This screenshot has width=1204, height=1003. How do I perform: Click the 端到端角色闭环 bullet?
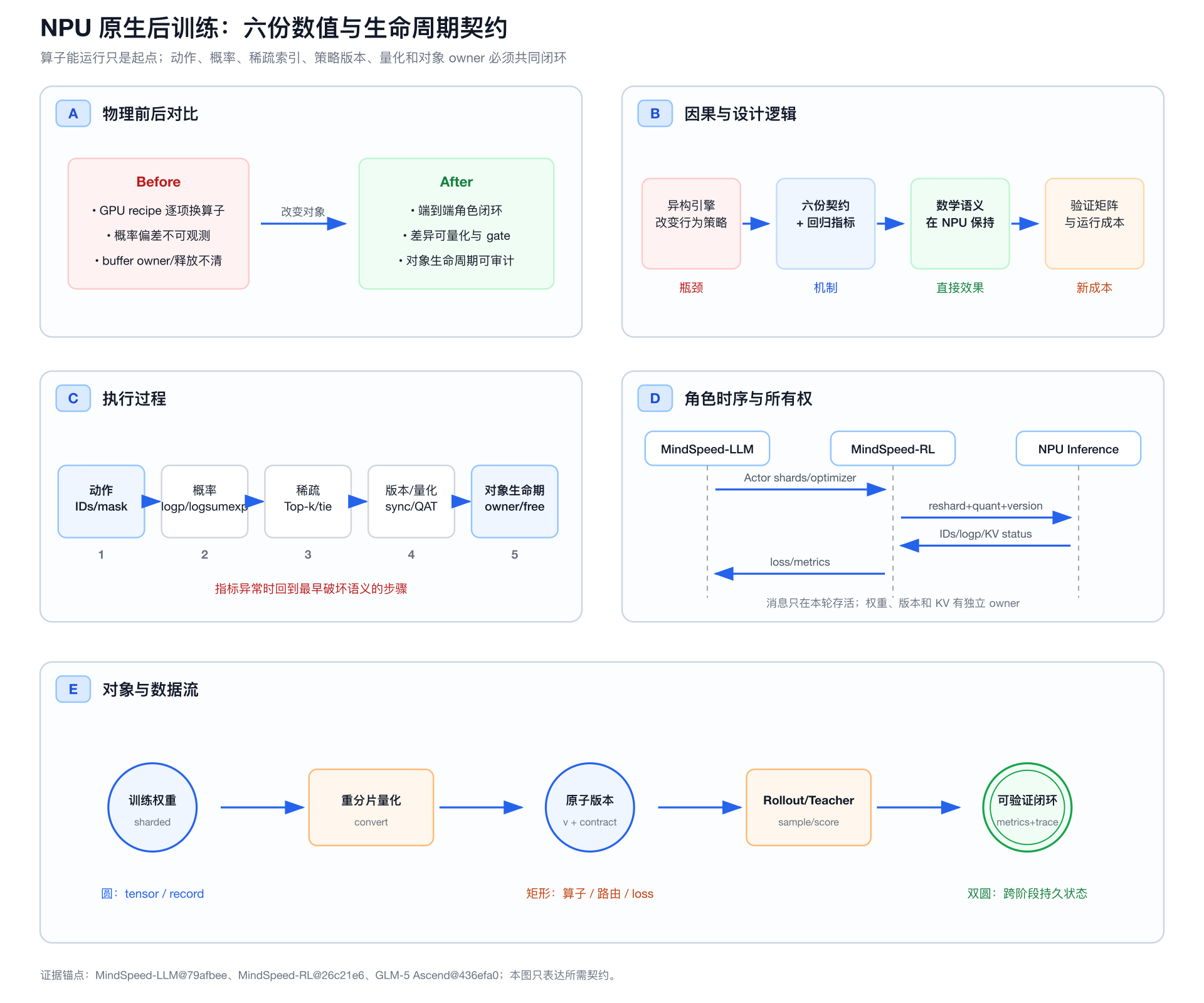coord(457,211)
